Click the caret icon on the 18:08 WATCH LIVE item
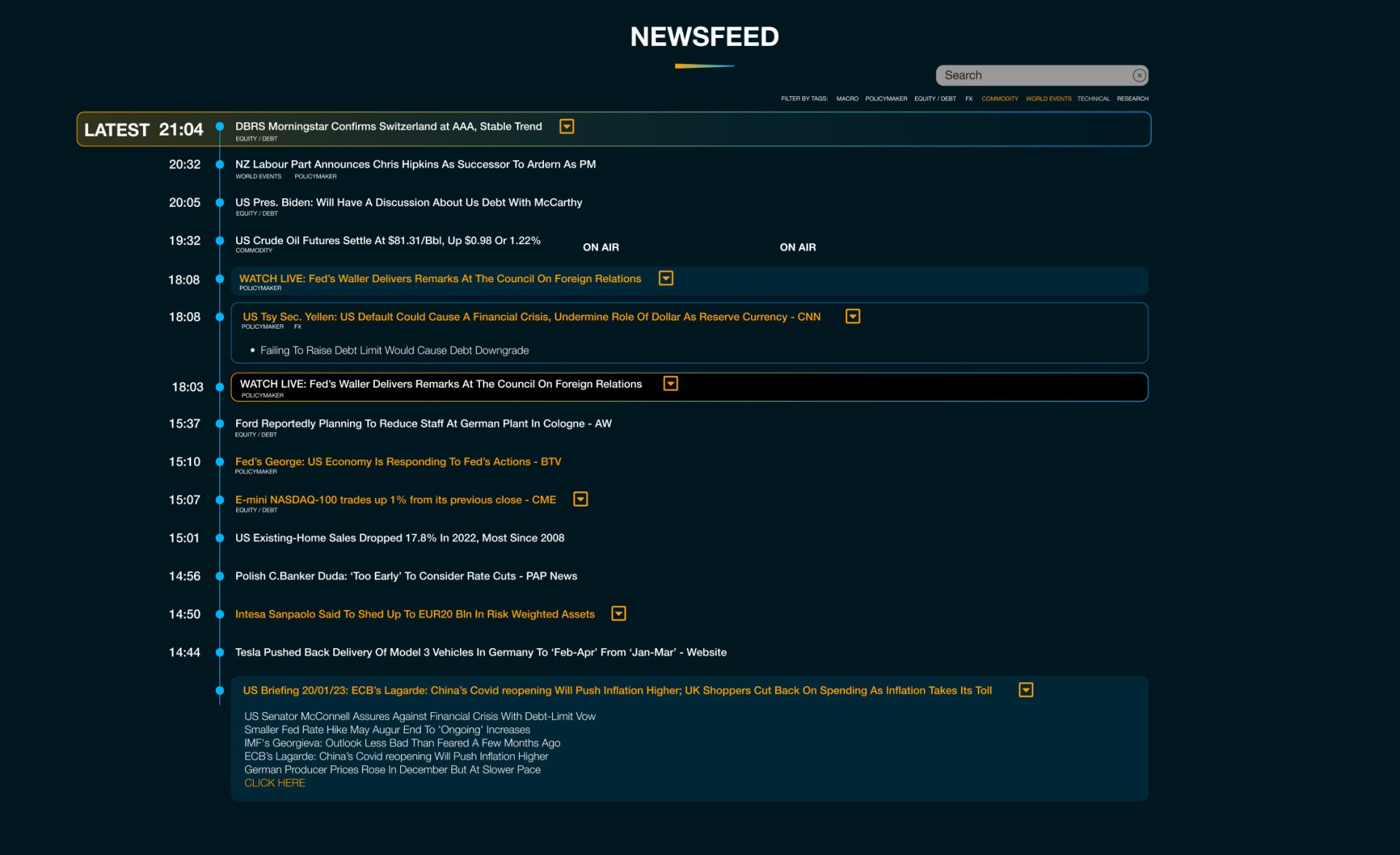Image resolution: width=1400 pixels, height=855 pixels. (666, 278)
